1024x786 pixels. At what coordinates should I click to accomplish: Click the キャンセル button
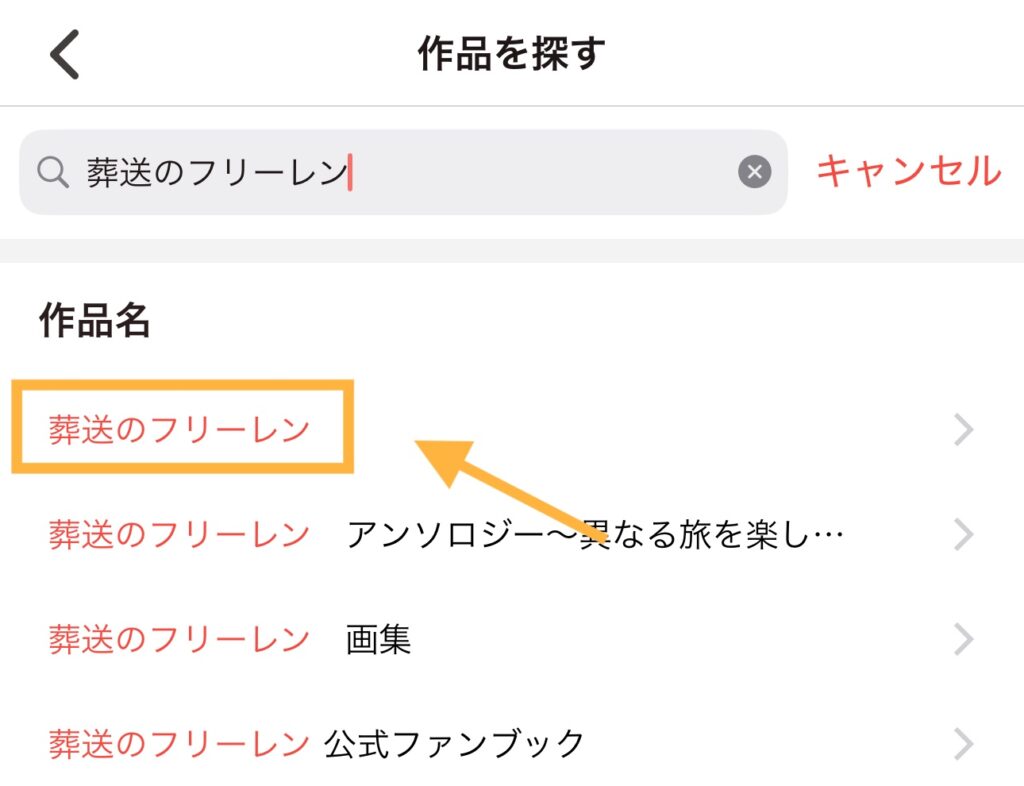coord(908,171)
